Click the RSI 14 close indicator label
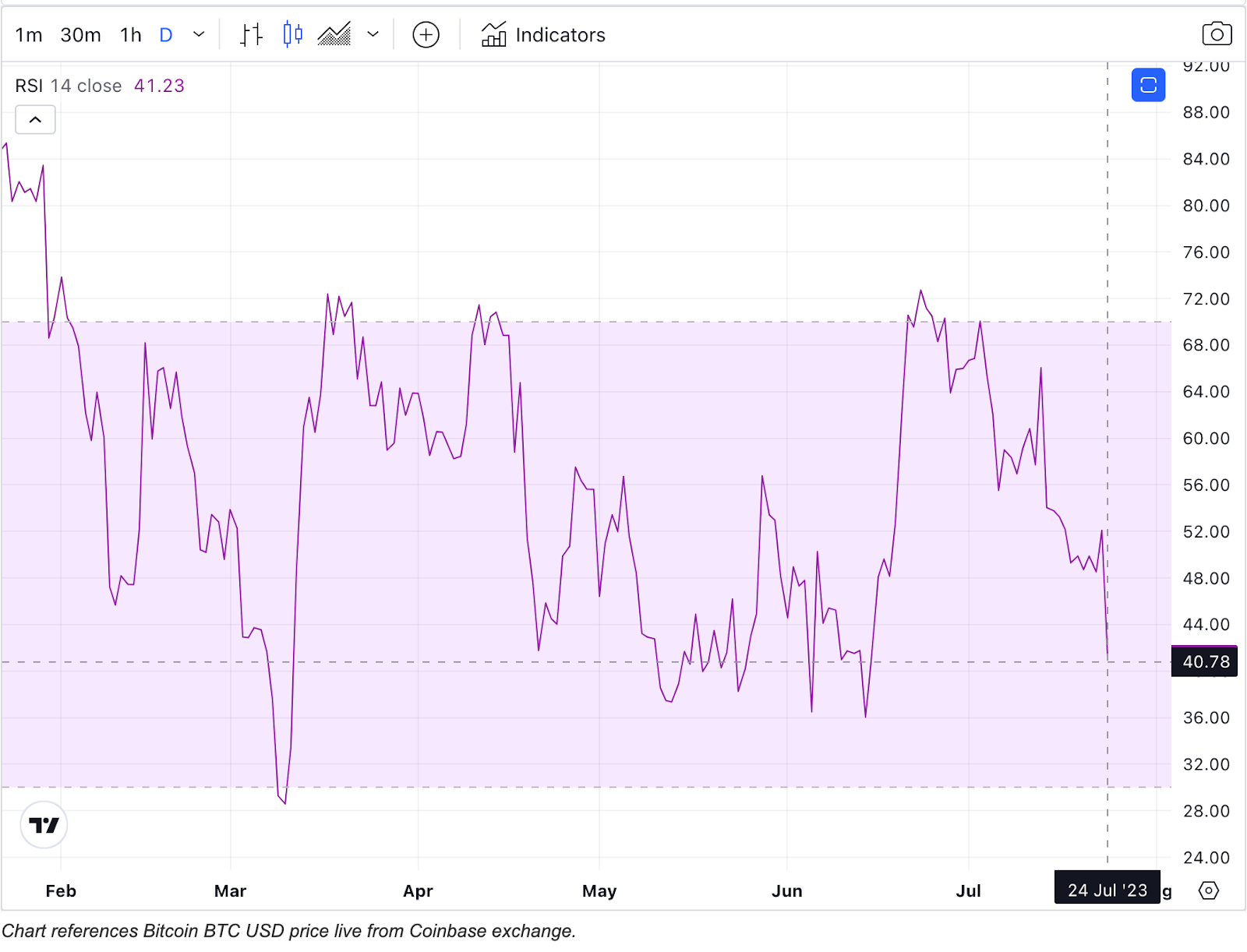The height and width of the screenshot is (952, 1247). (69, 86)
